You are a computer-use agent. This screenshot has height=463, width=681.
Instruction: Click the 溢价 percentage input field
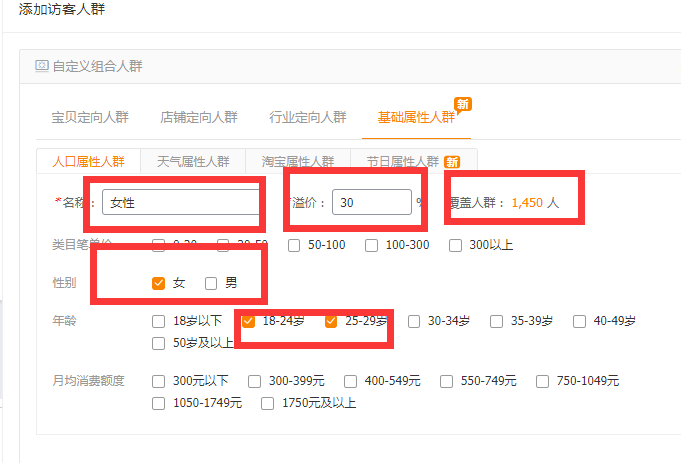(371, 202)
